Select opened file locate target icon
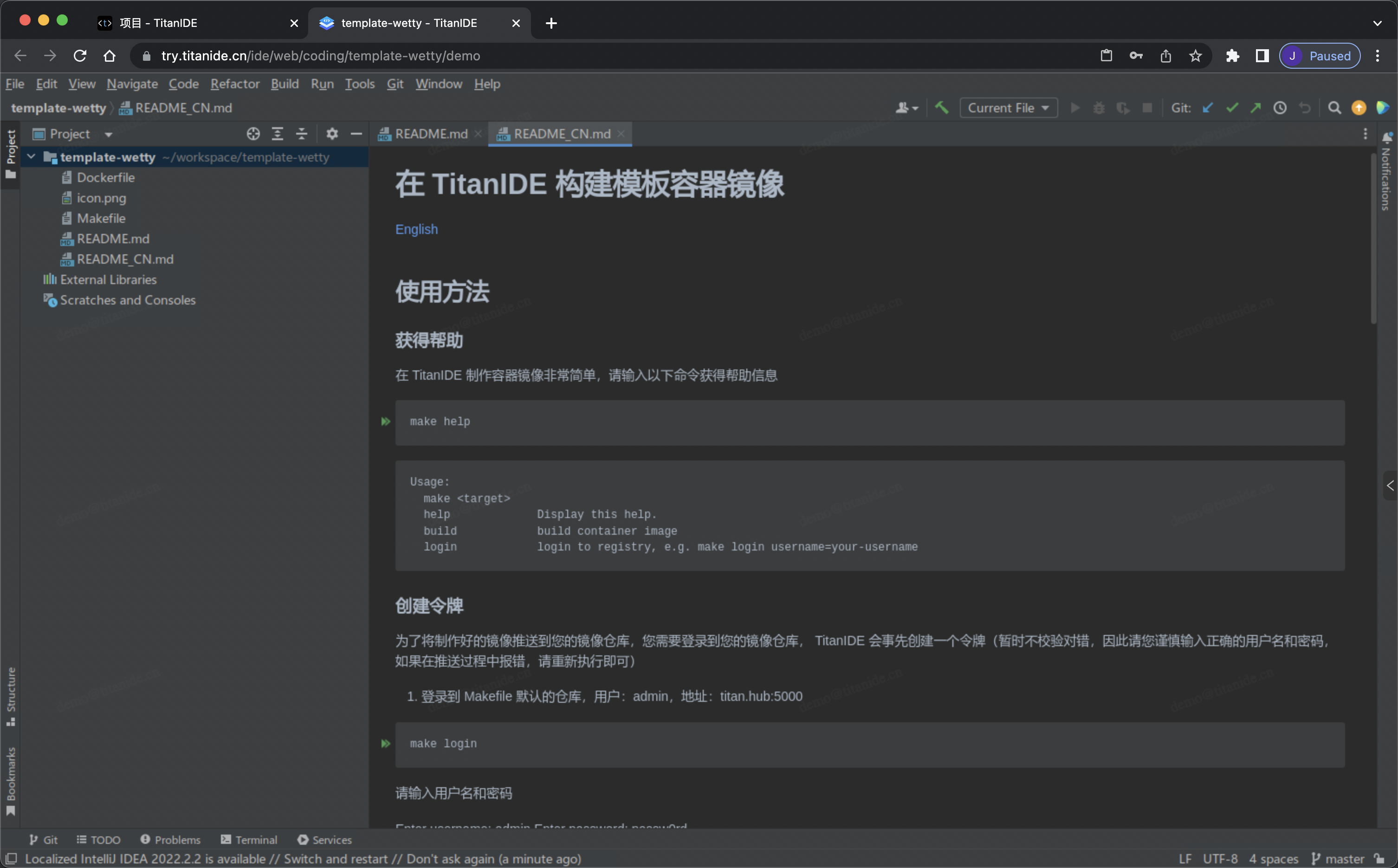Image resolution: width=1398 pixels, height=868 pixels. tap(253, 134)
